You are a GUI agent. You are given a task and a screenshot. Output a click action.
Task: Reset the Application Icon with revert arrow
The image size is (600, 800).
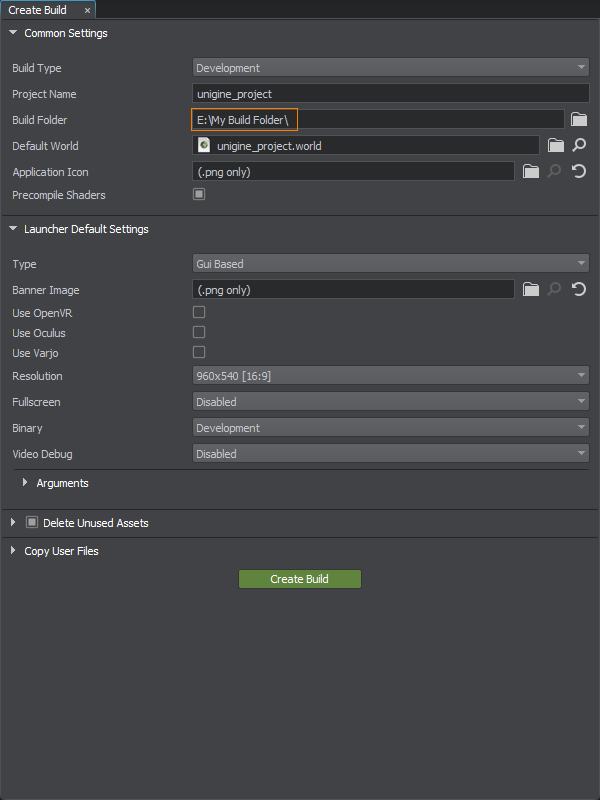579,172
